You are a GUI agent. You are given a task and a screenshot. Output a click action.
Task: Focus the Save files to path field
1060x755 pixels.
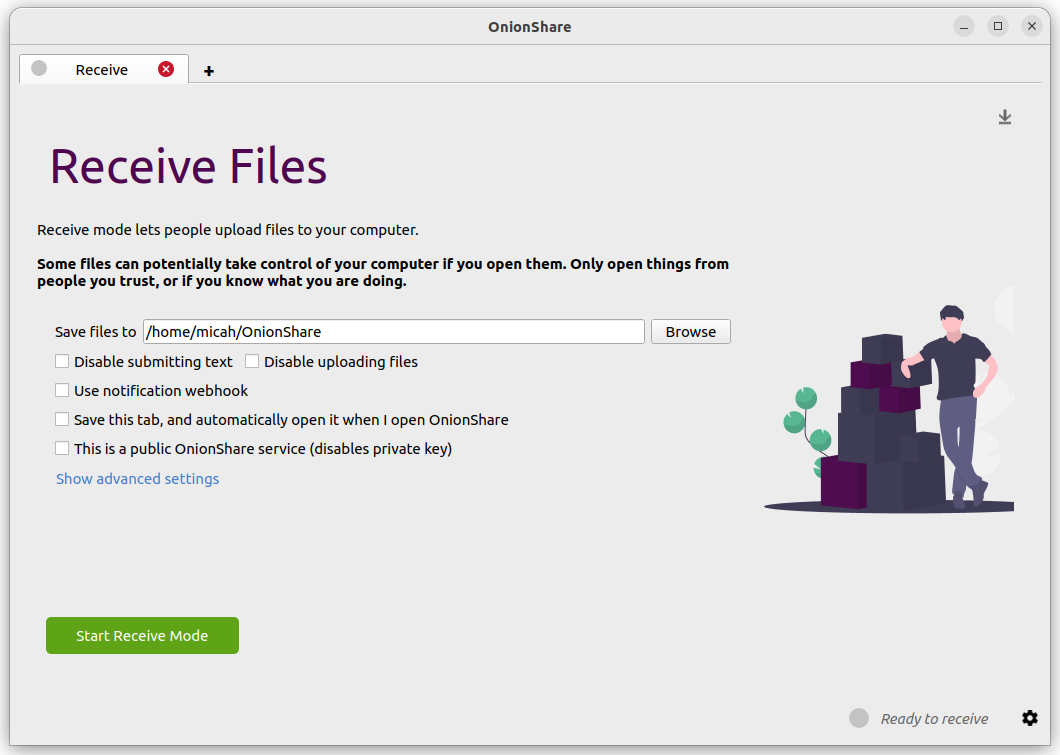393,332
